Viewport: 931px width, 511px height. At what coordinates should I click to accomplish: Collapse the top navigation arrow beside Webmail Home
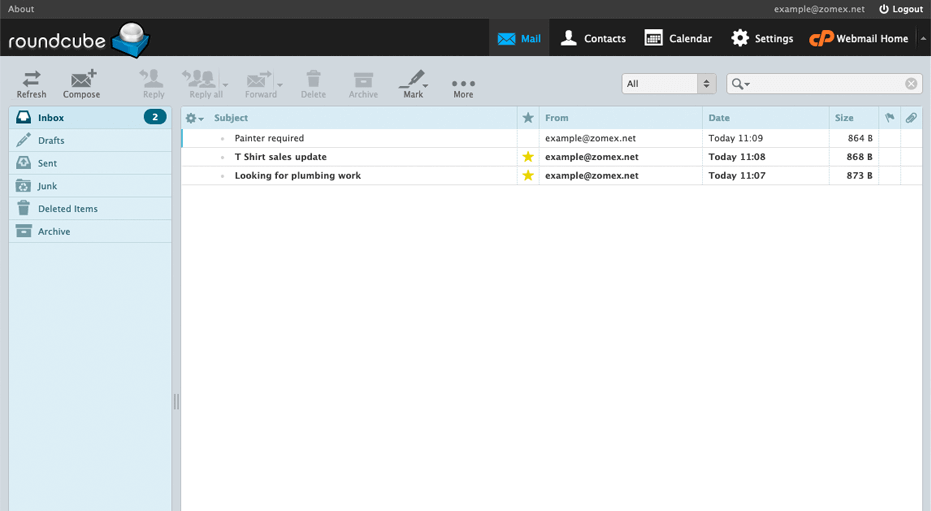point(923,39)
